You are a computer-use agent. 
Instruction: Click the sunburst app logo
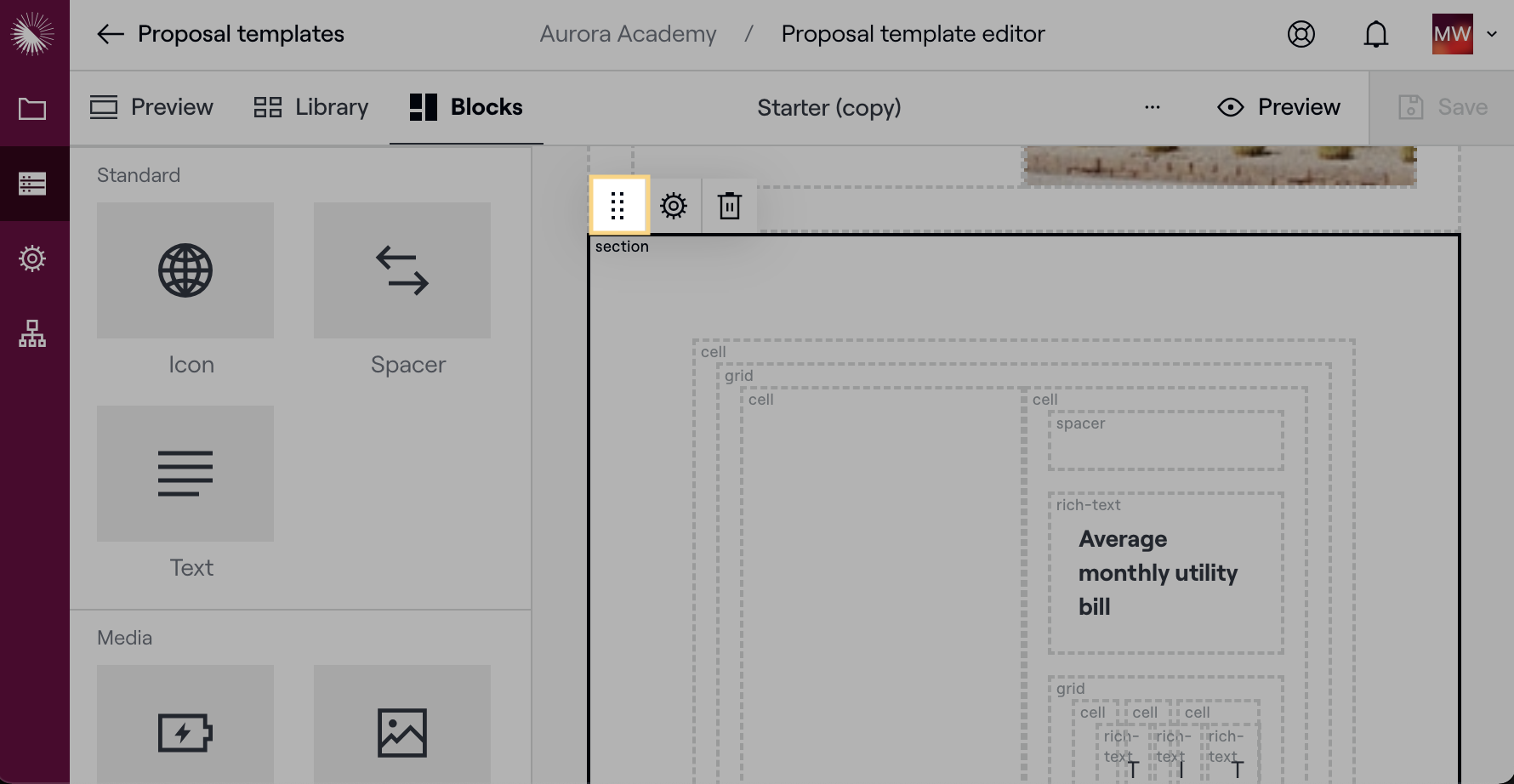tap(32, 34)
